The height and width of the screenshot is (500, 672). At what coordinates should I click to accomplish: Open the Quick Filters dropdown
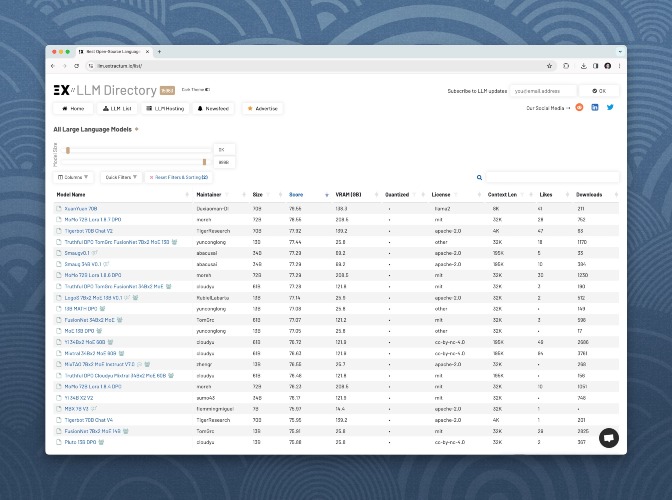click(x=121, y=177)
